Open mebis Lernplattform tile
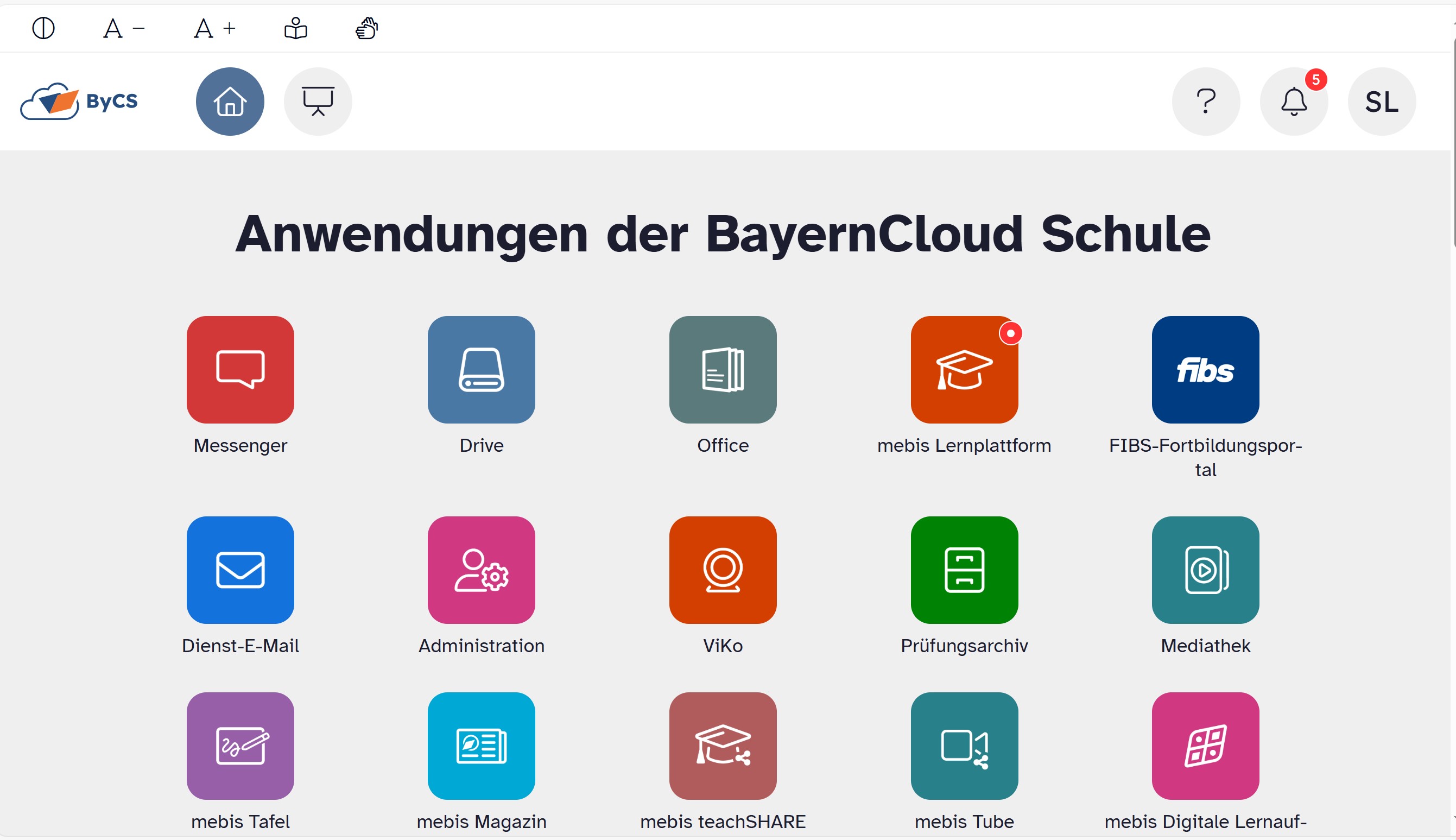1456x840 pixels. click(964, 369)
